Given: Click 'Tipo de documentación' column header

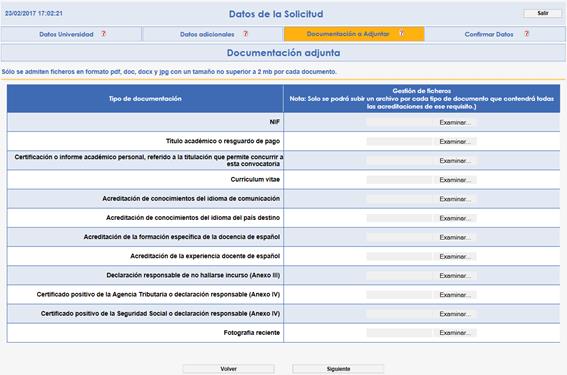Looking at the screenshot, I should [x=145, y=99].
